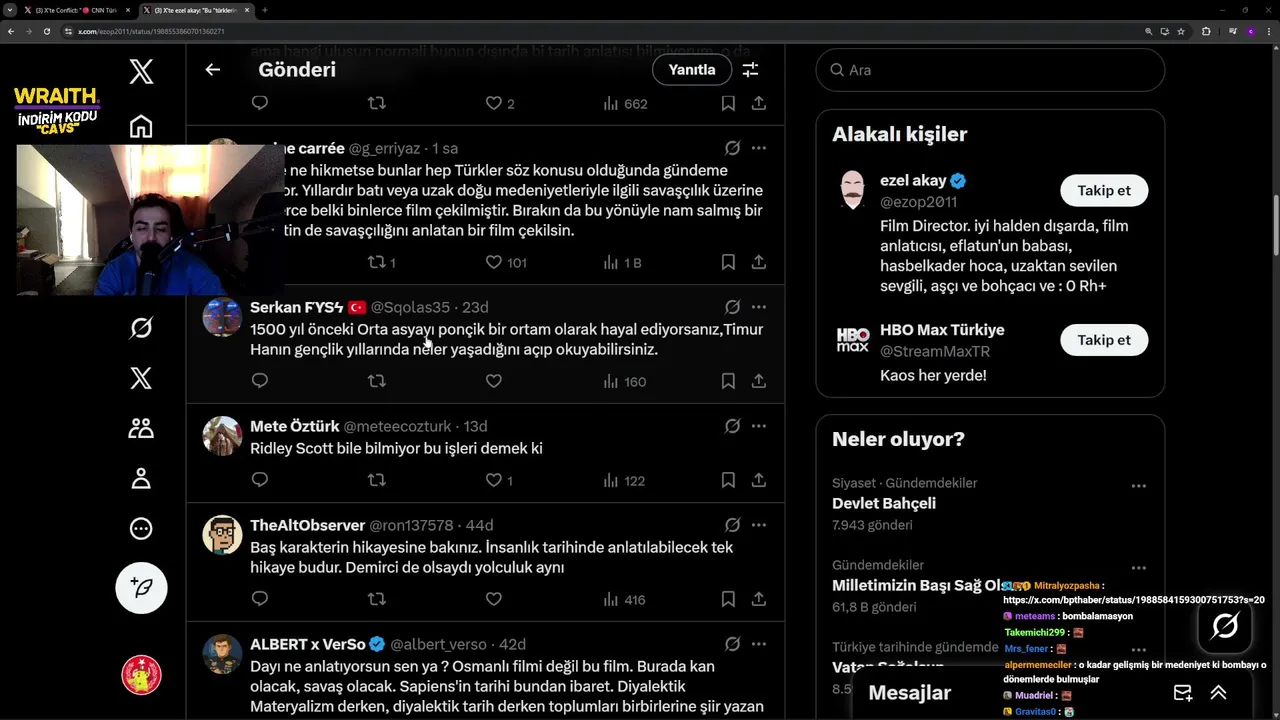This screenshot has width=1280, height=720.
Task: Open the floating Grok button above Mesajlar
Action: pyautogui.click(x=1225, y=627)
